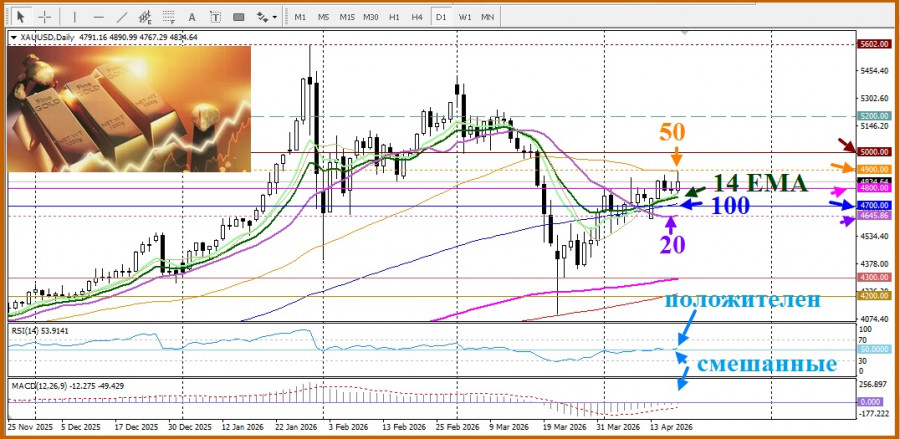The height and width of the screenshot is (439, 900).
Task: Click the MACD 0.000 level label
Action: coord(870,402)
